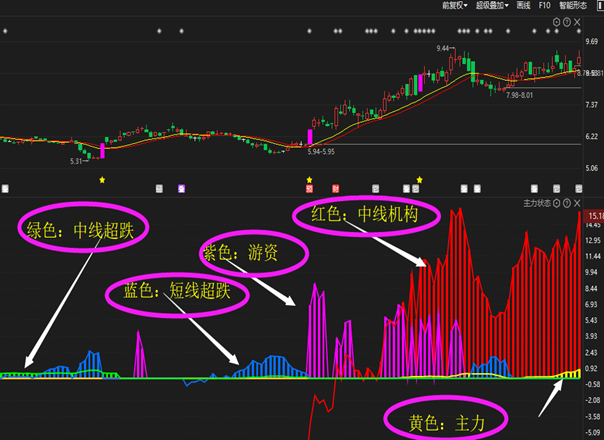
Task: Open help for the price chart panel
Action: coord(567,22)
